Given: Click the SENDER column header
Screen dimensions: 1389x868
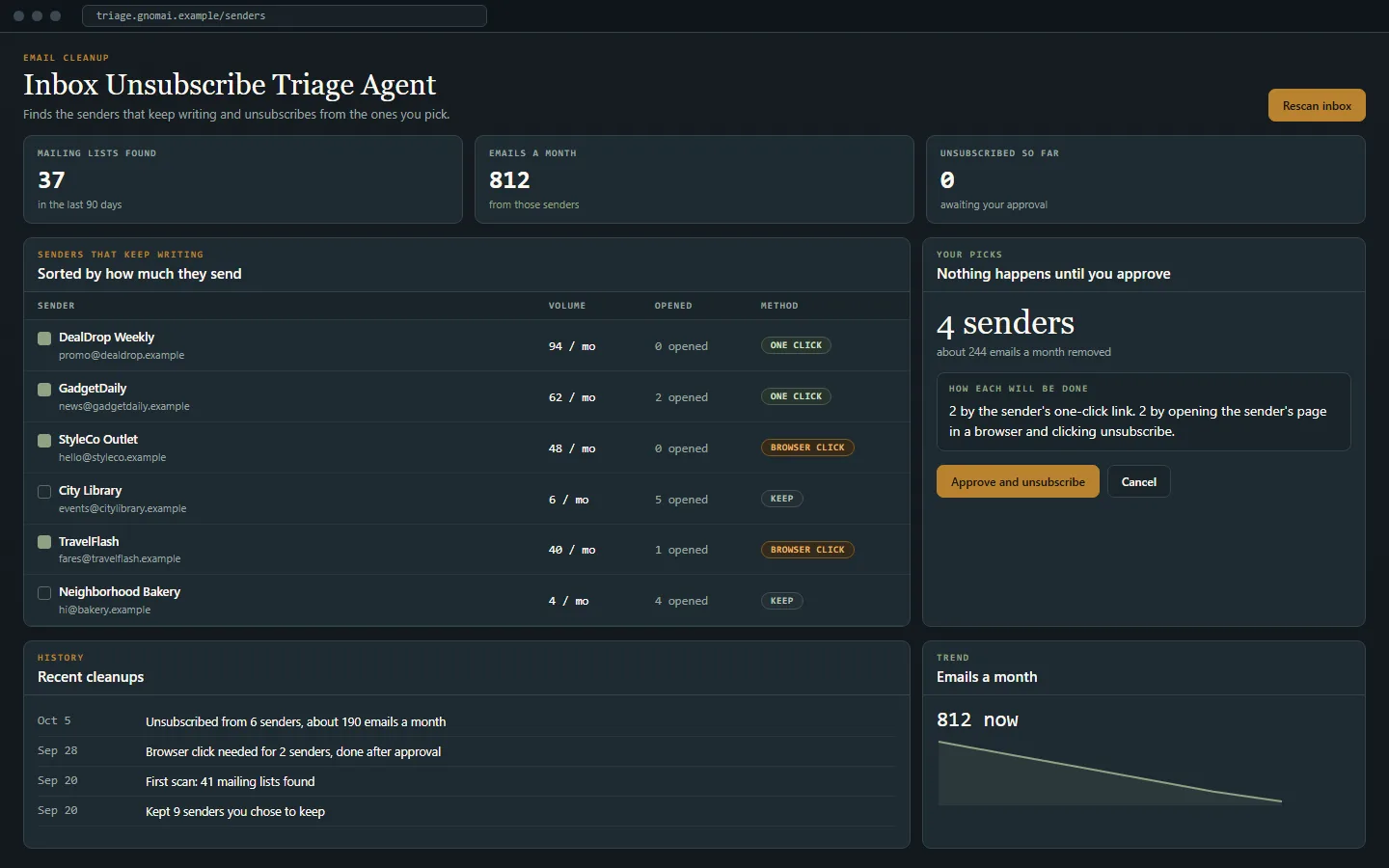Looking at the screenshot, I should (56, 306).
